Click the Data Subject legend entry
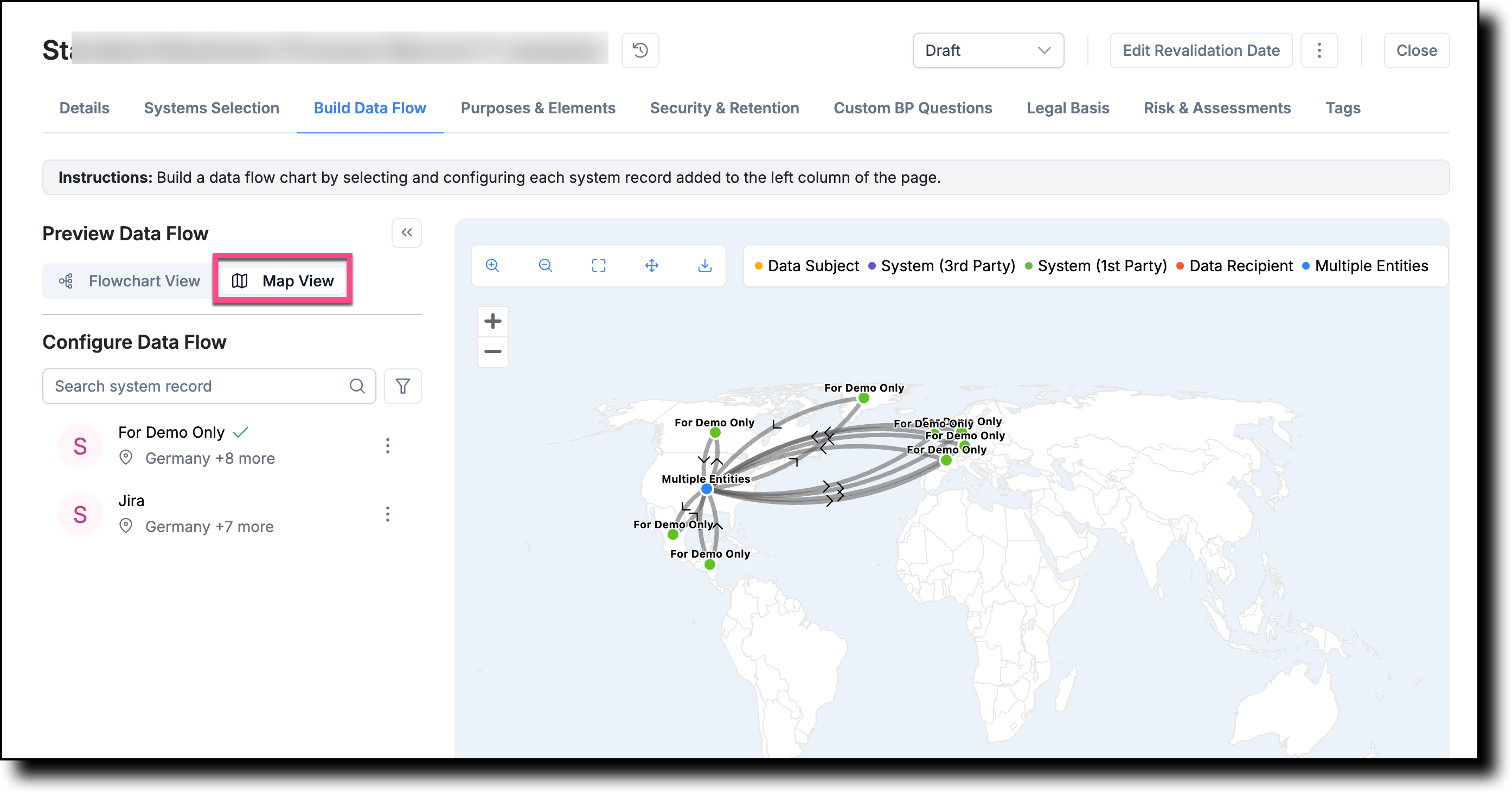This screenshot has height=793, width=1512. pos(806,266)
